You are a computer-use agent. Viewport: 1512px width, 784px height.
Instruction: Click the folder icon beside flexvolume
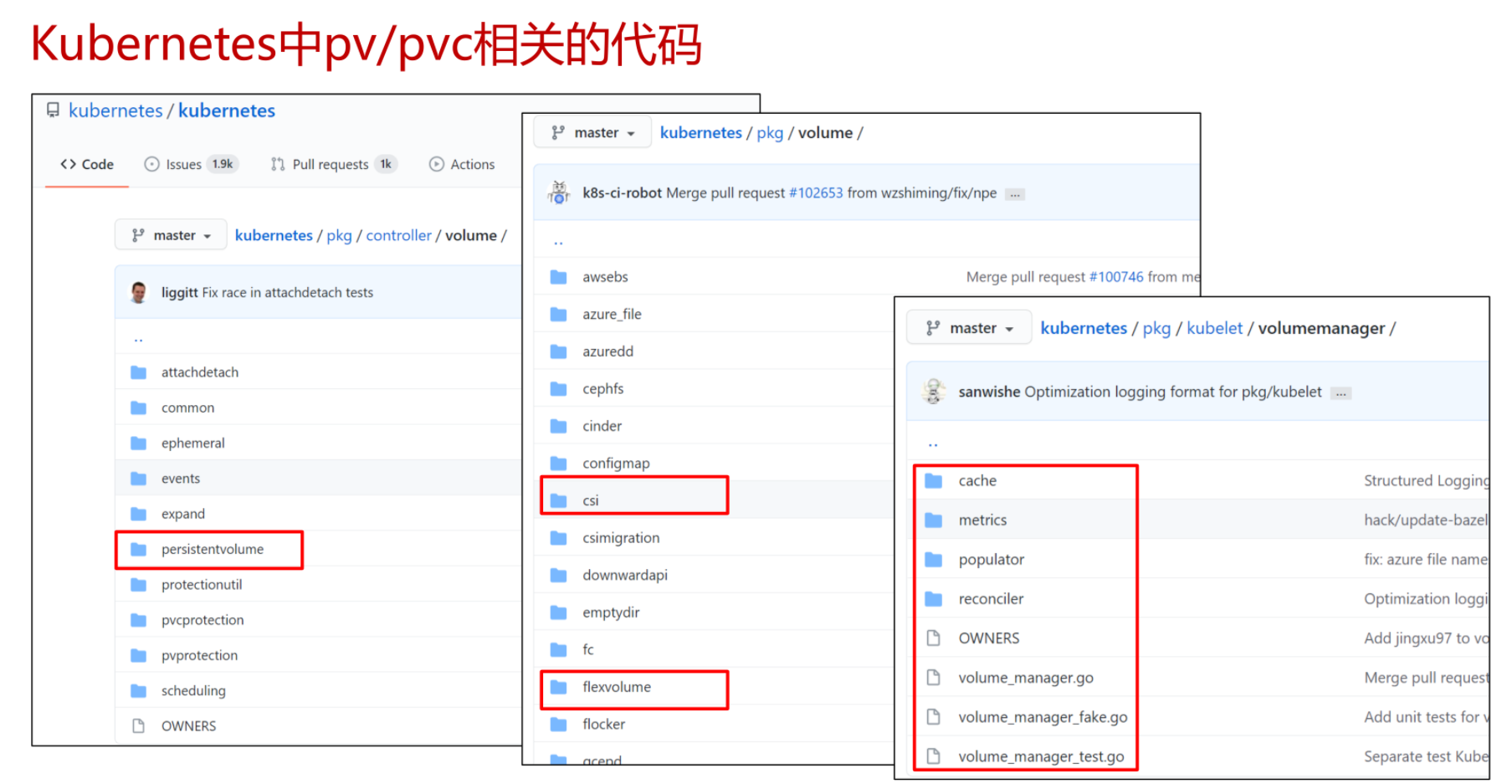[559, 687]
